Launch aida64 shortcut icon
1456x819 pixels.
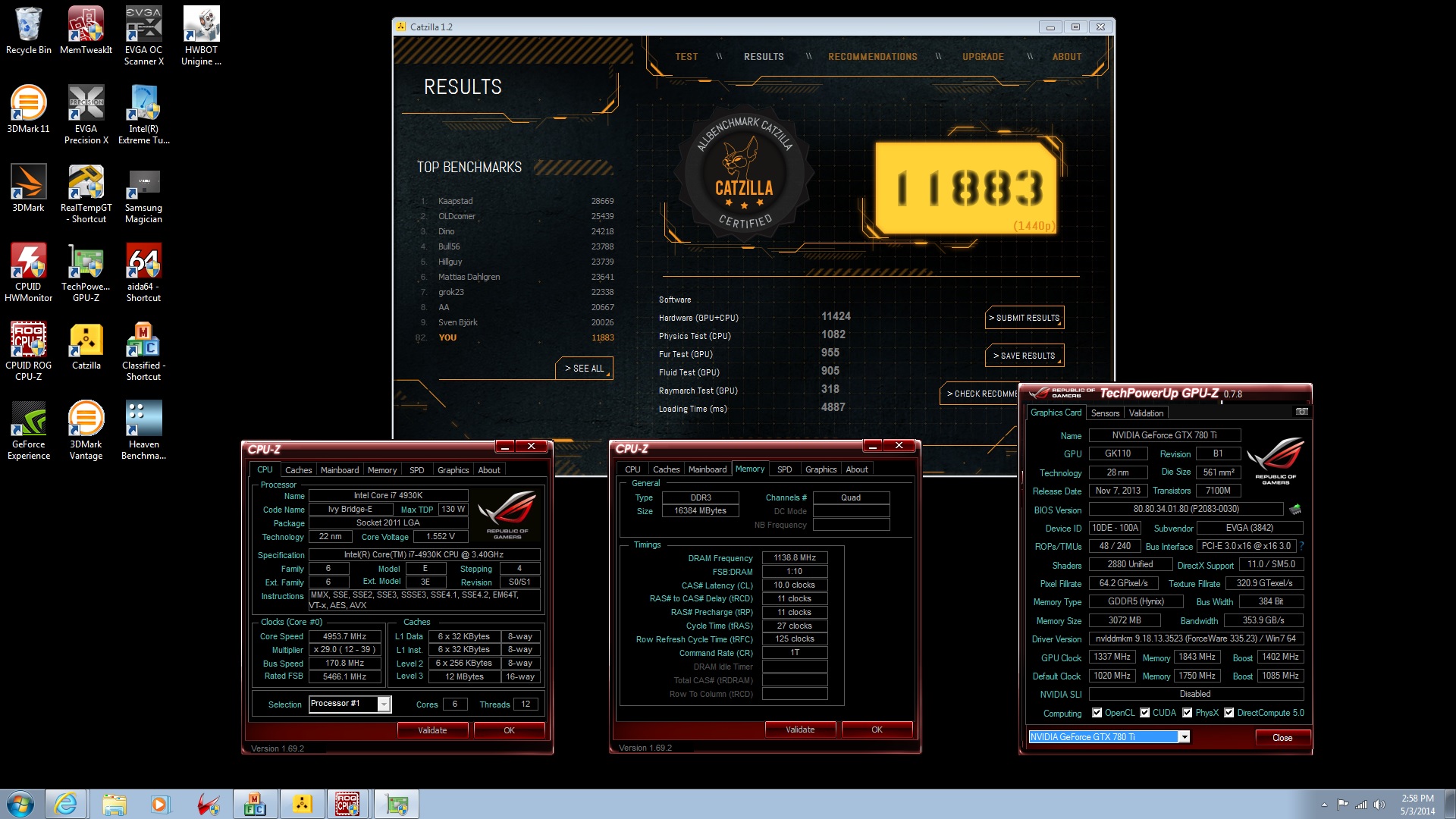click(143, 273)
